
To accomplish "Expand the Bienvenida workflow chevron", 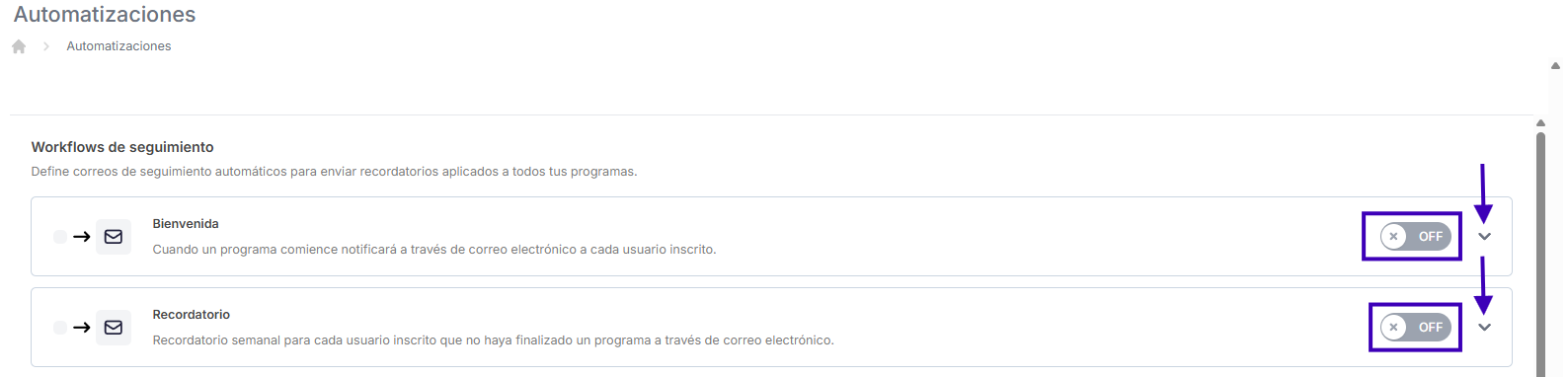I will [1484, 237].
